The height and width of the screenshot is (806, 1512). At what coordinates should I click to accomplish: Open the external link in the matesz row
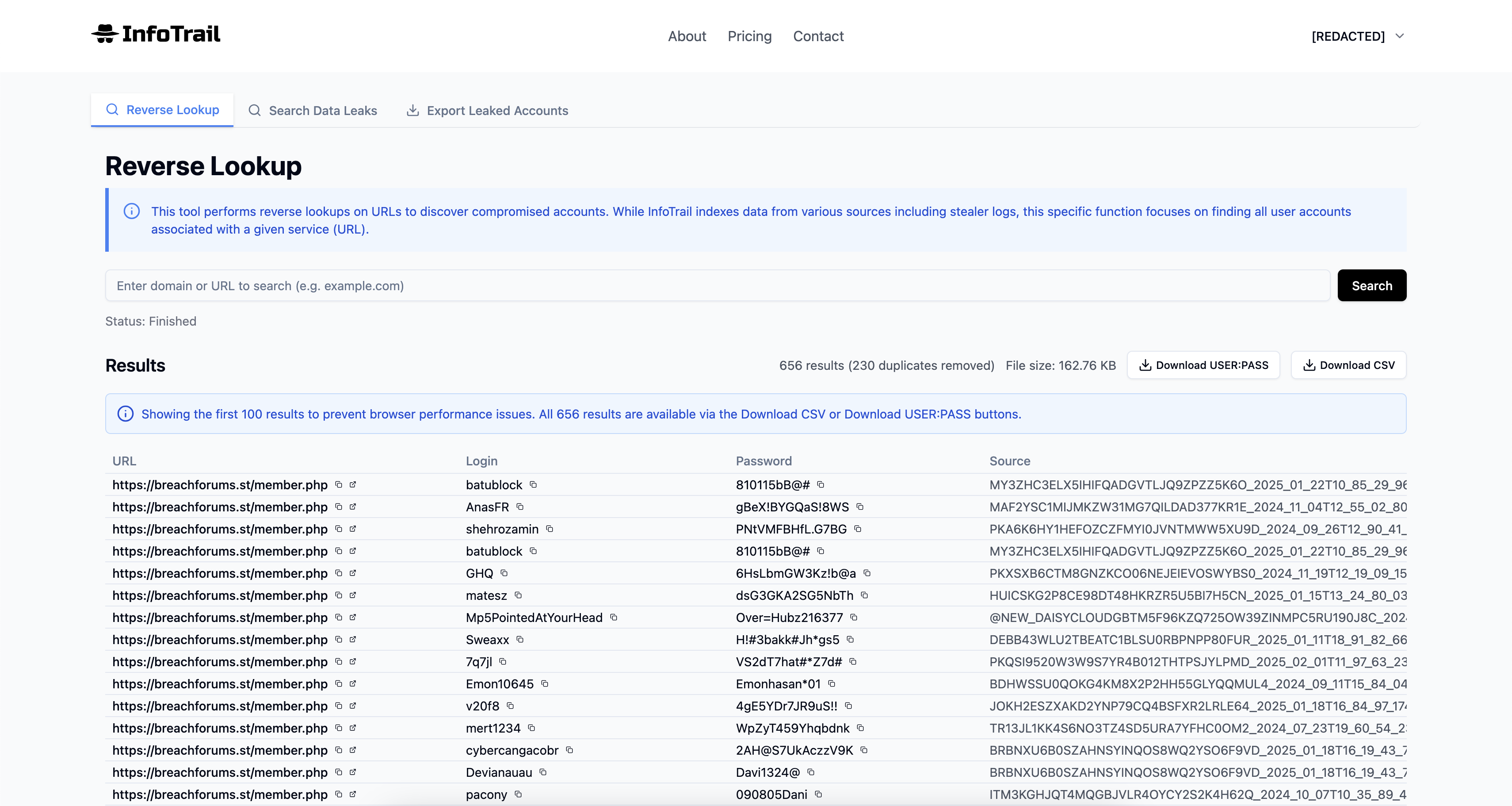[x=353, y=595]
